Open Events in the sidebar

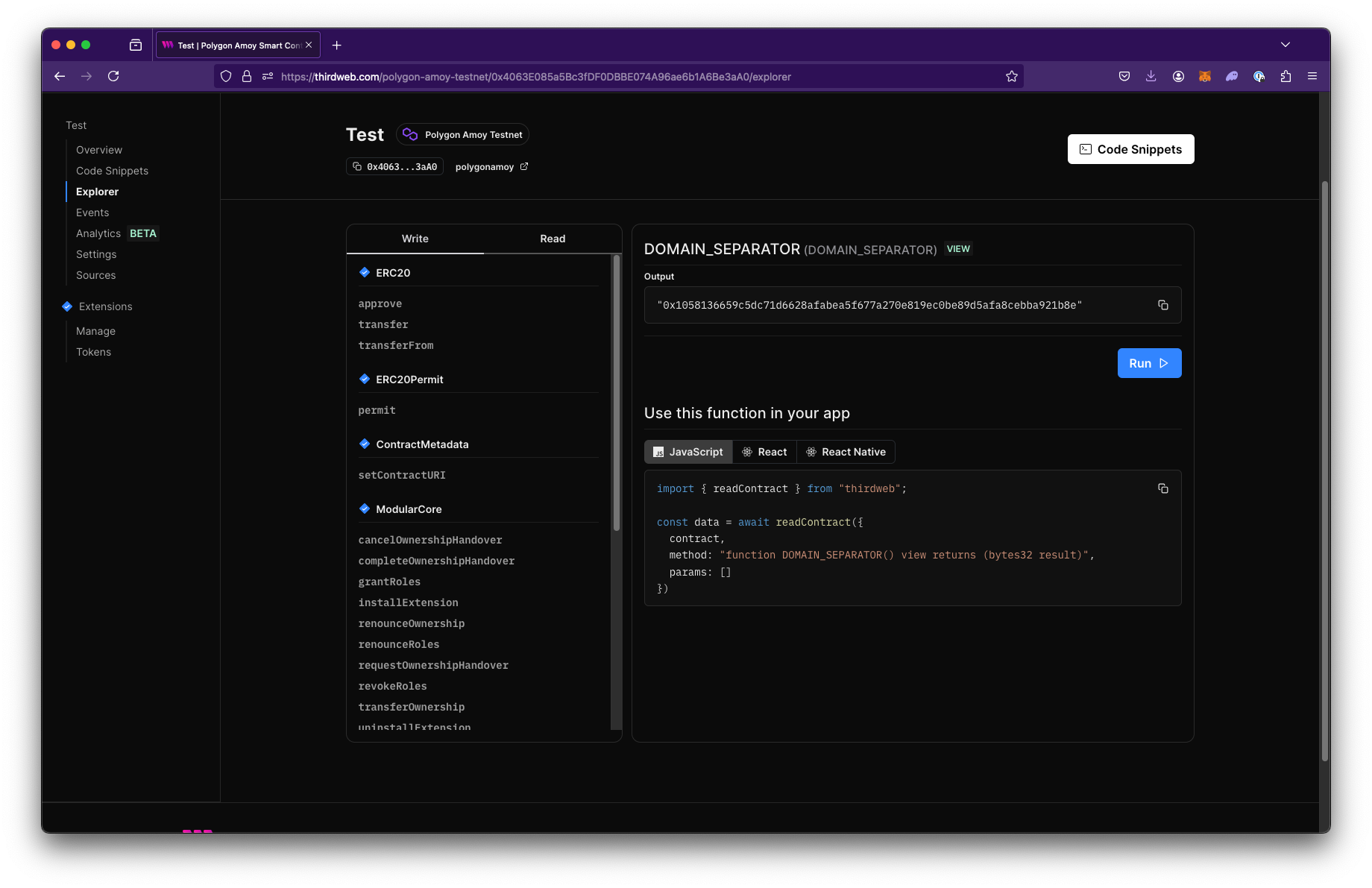(92, 212)
